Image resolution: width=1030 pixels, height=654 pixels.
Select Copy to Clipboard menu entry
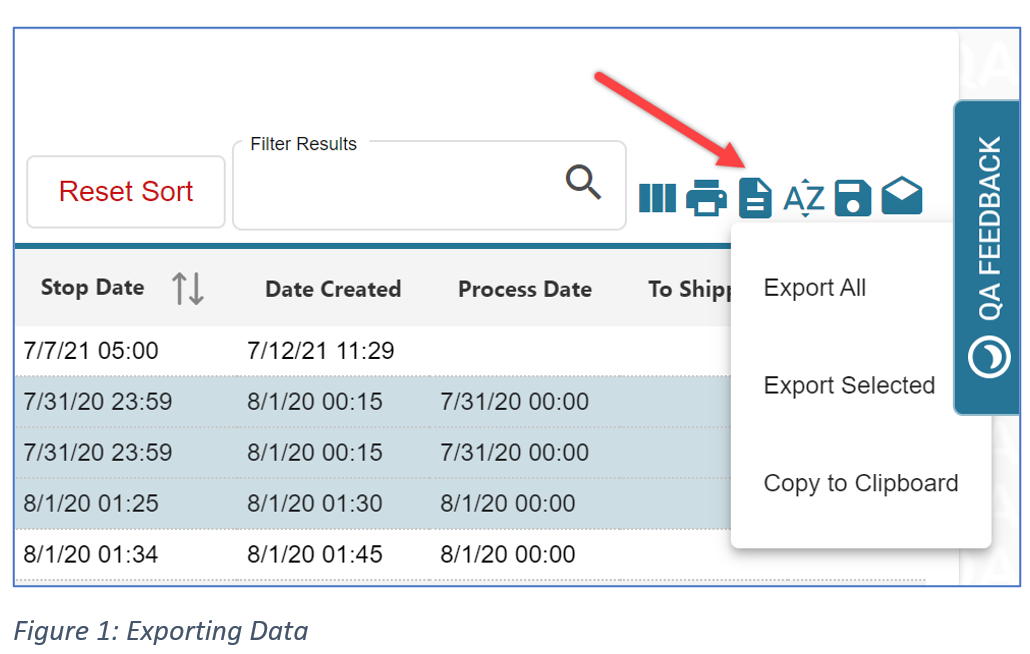pyautogui.click(x=860, y=483)
